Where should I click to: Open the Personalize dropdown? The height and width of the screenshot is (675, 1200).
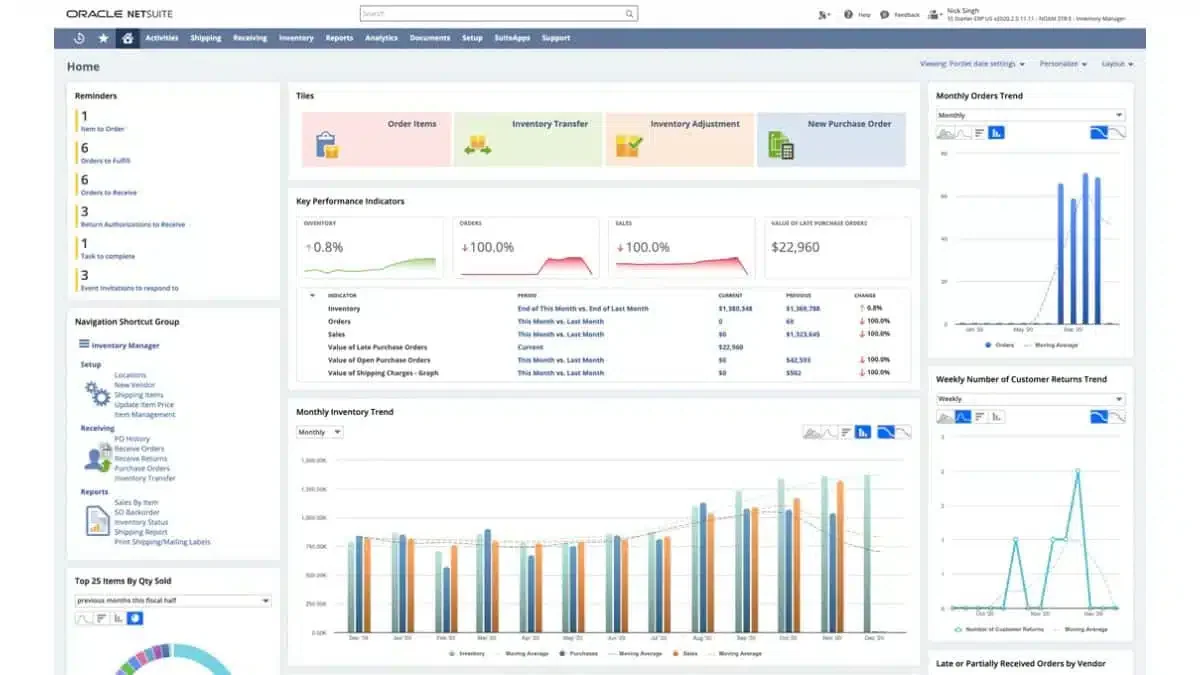[x=1063, y=63]
